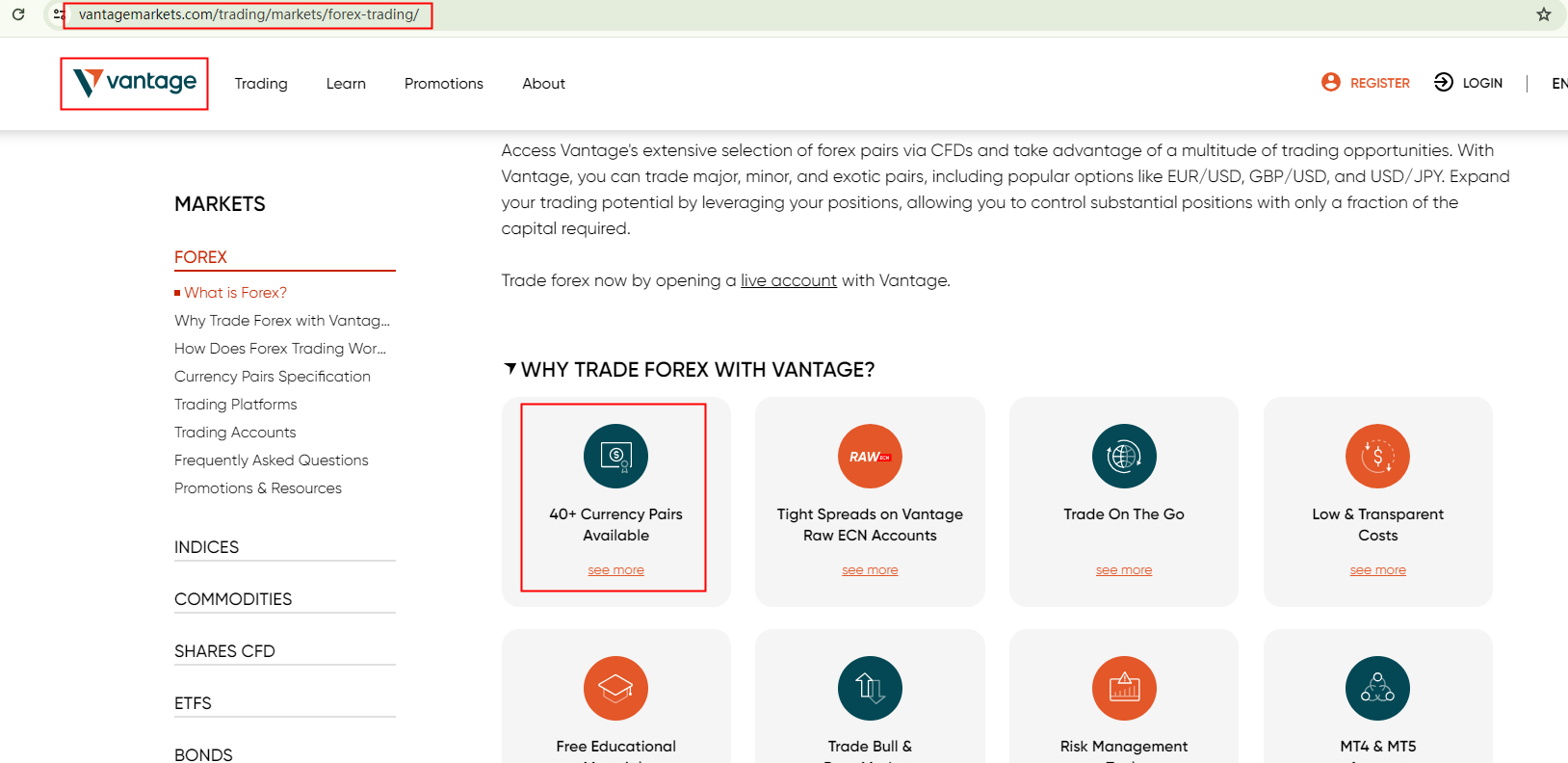The height and width of the screenshot is (763, 1568).
Task: Expand the INDICES sidebar section
Action: click(x=206, y=547)
